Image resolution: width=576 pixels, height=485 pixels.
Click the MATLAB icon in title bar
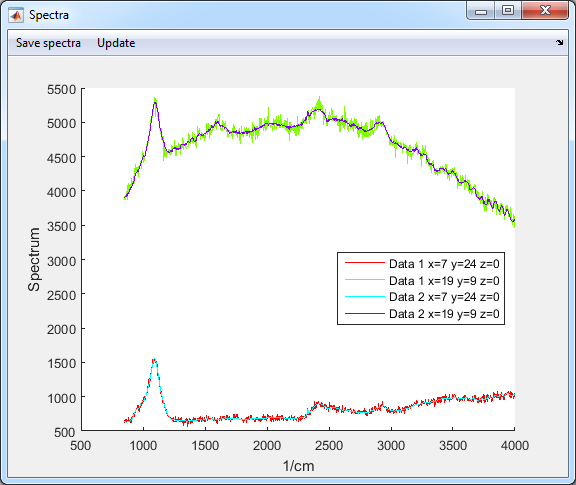[16, 15]
